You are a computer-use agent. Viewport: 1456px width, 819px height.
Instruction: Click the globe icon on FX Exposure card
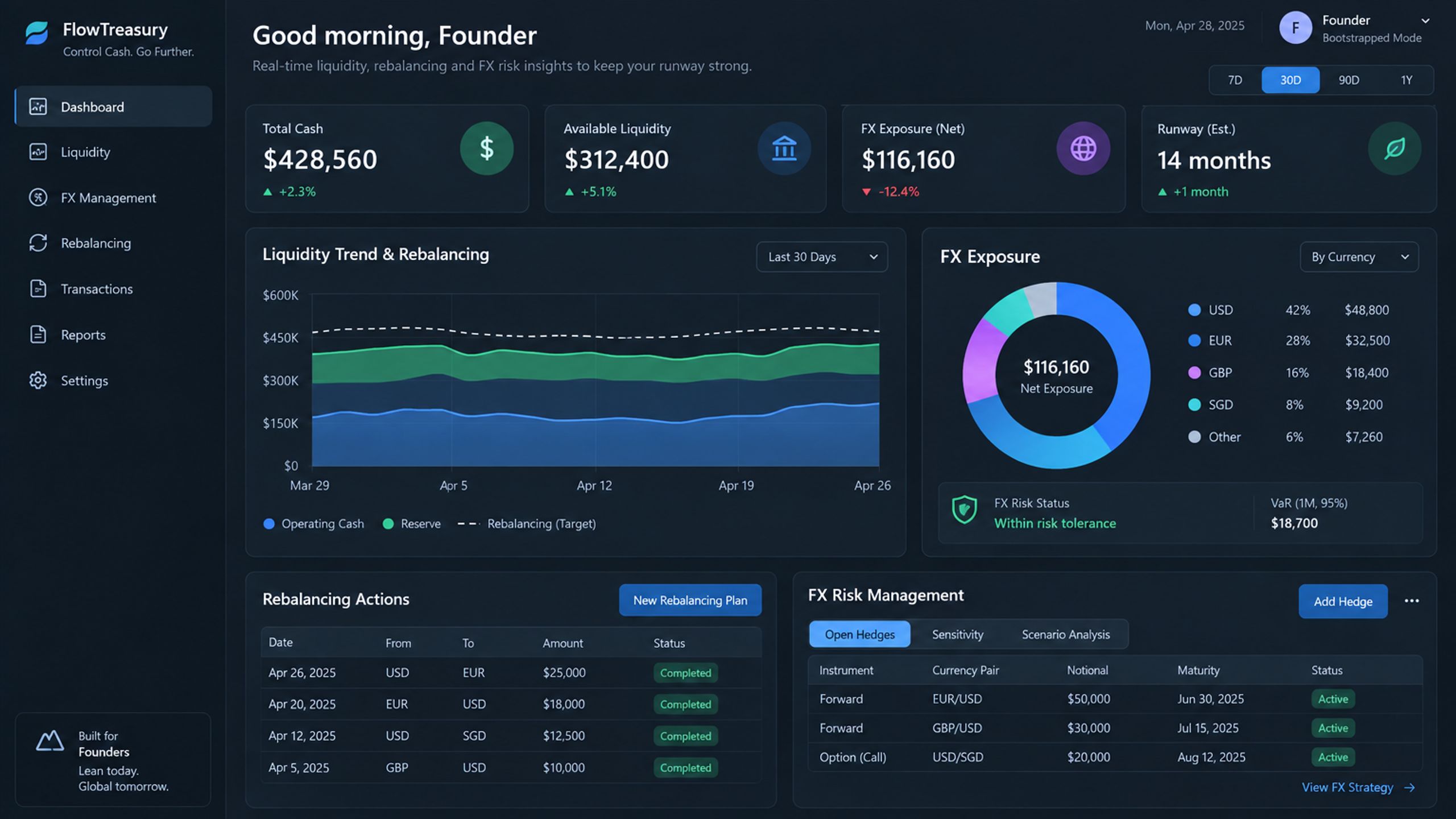pos(1083,148)
